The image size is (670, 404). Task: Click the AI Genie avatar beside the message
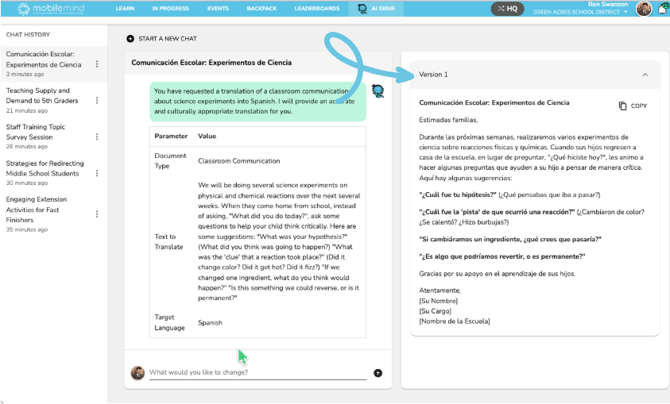378,91
